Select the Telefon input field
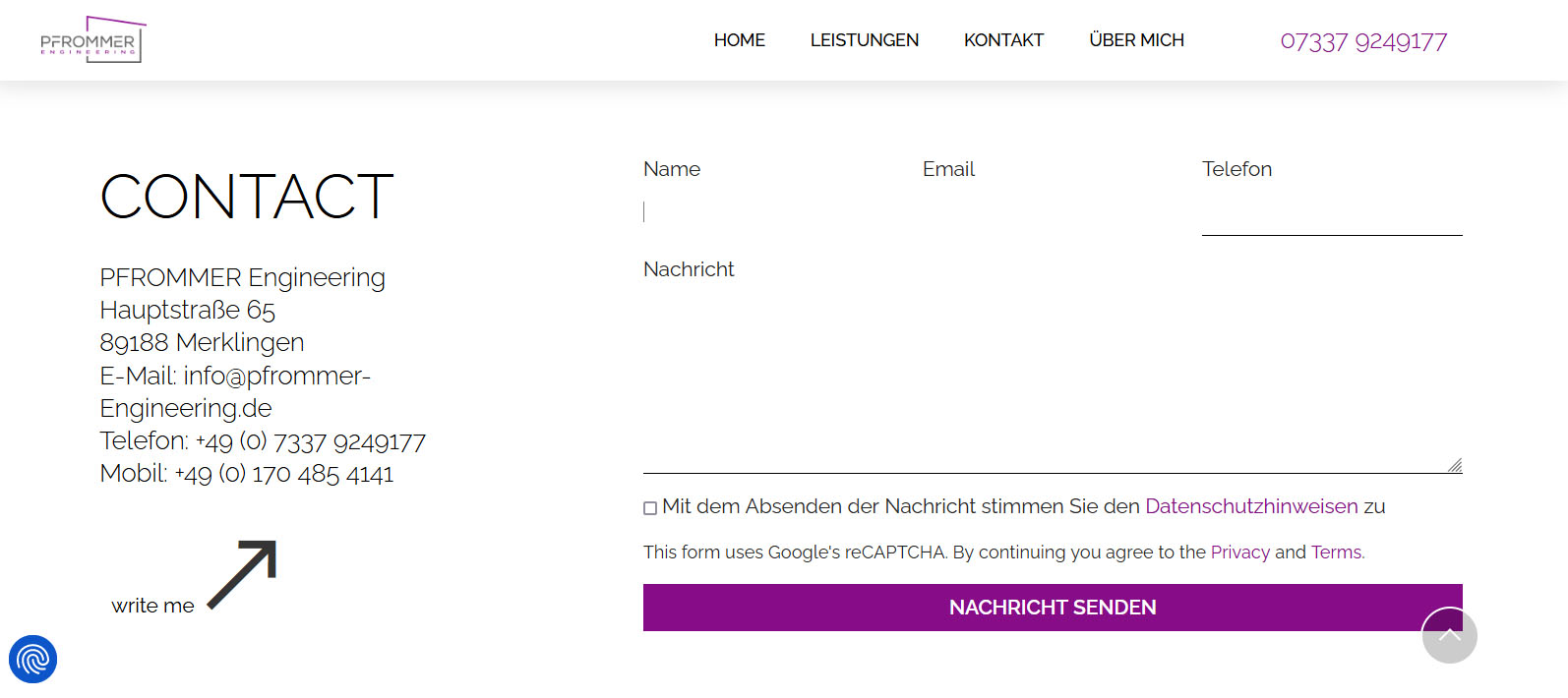This screenshot has height=698, width=1568. pyautogui.click(x=1331, y=214)
